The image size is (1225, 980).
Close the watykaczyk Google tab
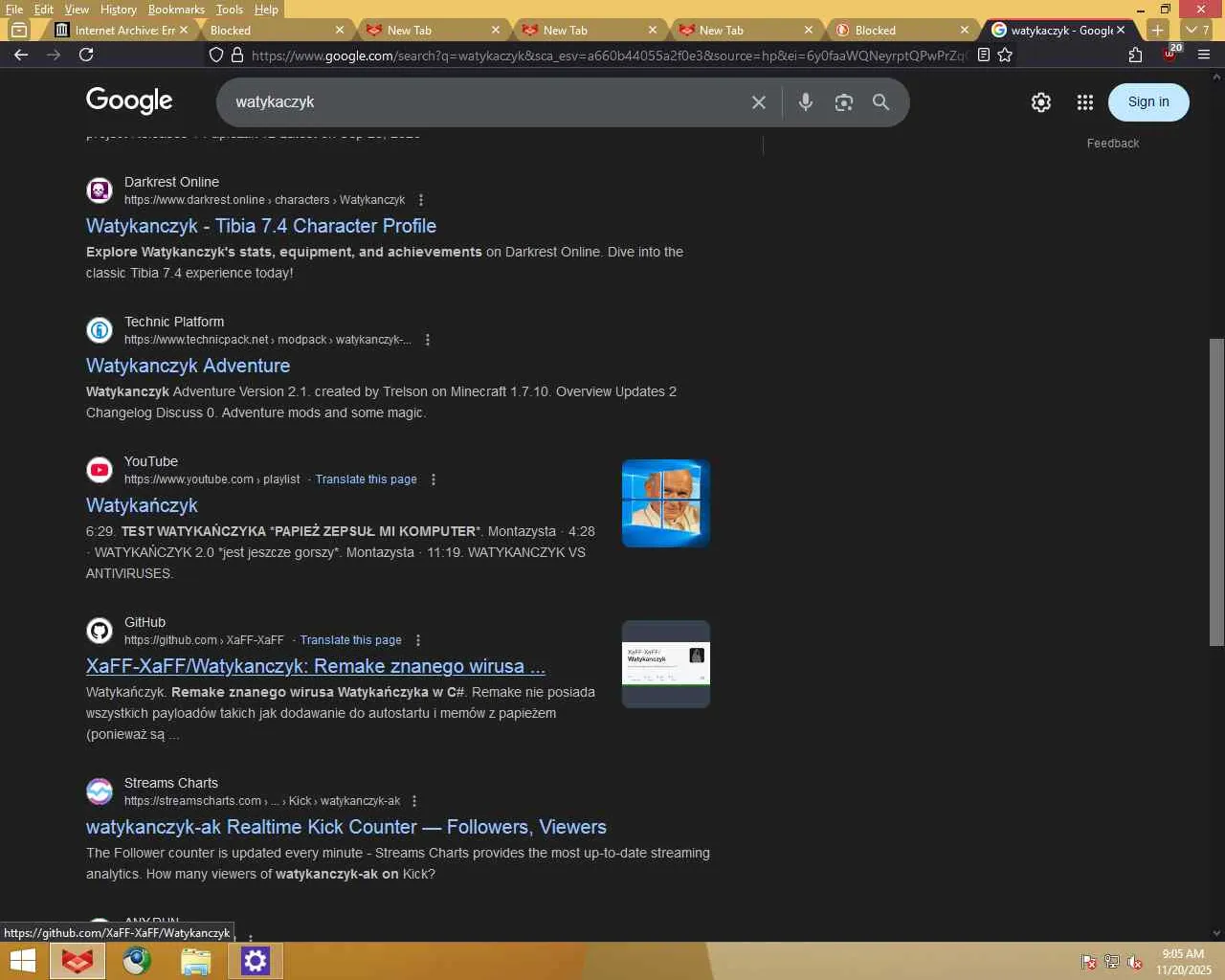[1121, 30]
